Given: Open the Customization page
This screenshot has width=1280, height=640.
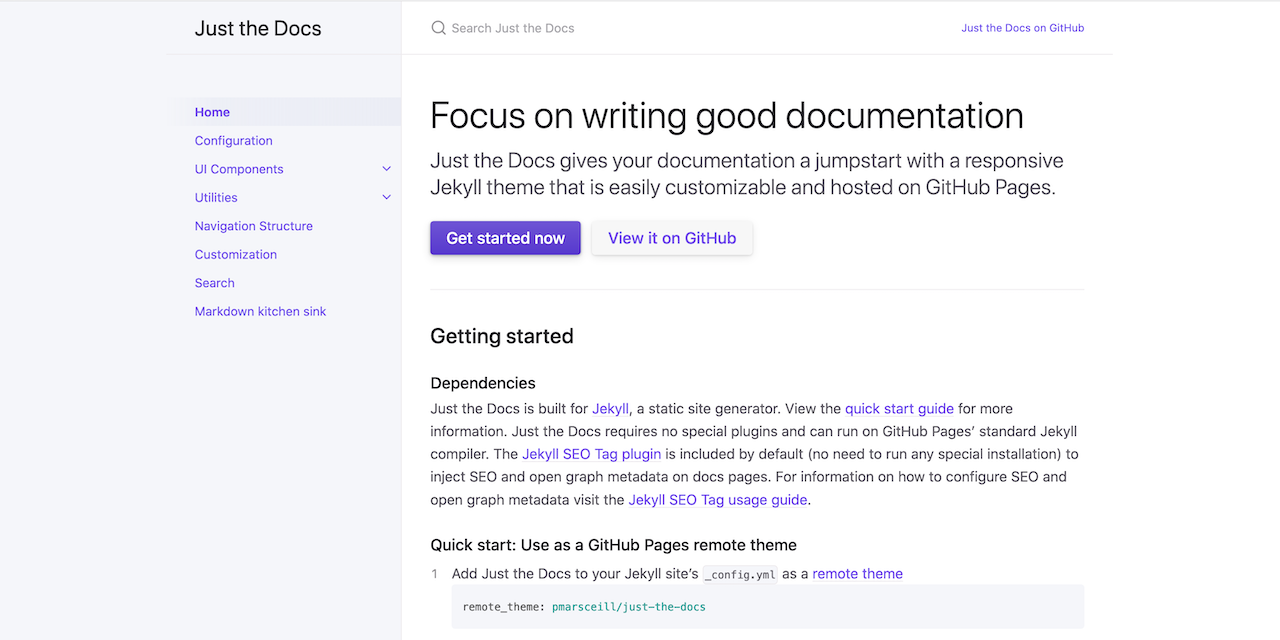Looking at the screenshot, I should pos(236,254).
